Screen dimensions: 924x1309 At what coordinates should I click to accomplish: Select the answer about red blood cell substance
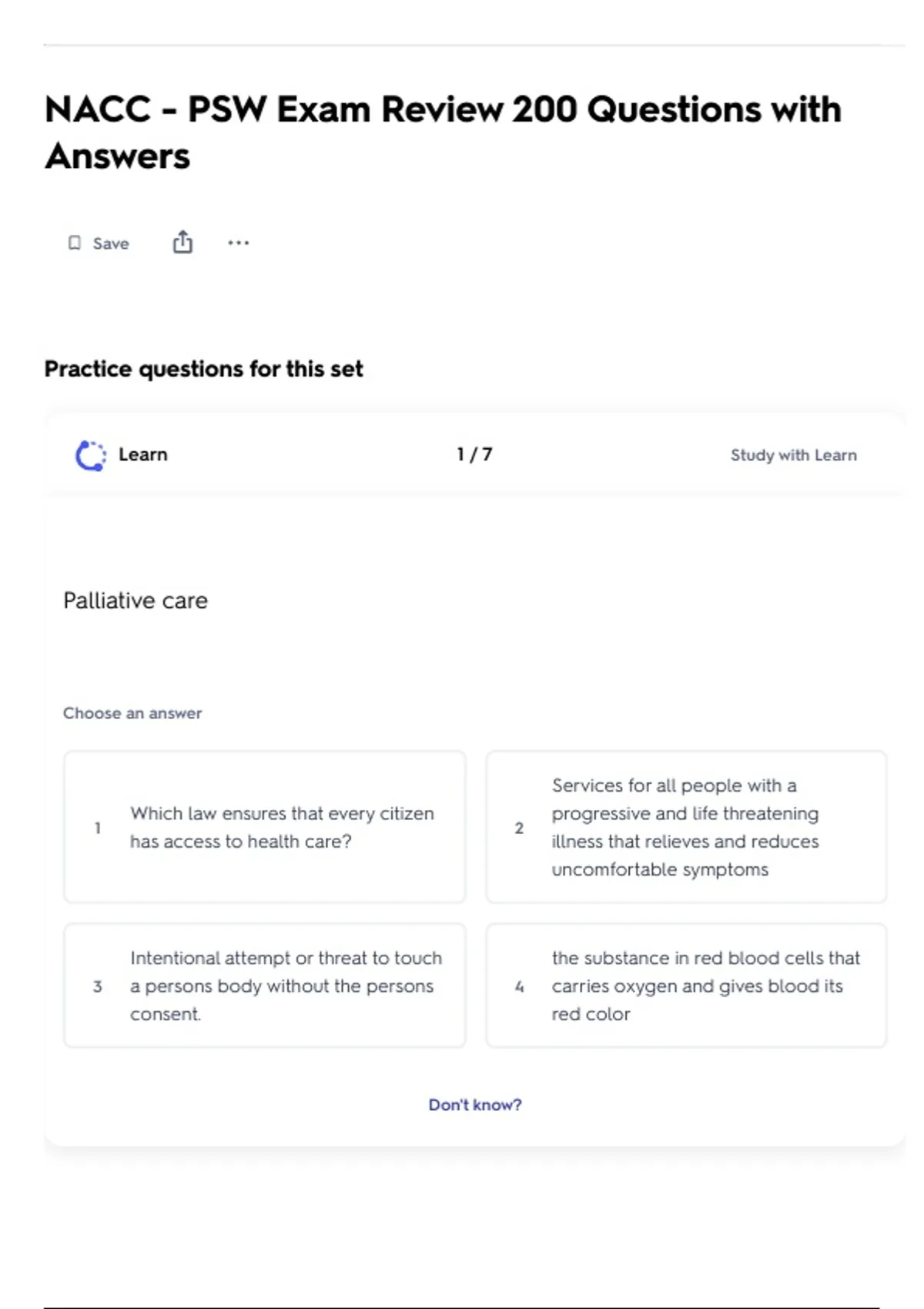(705, 986)
